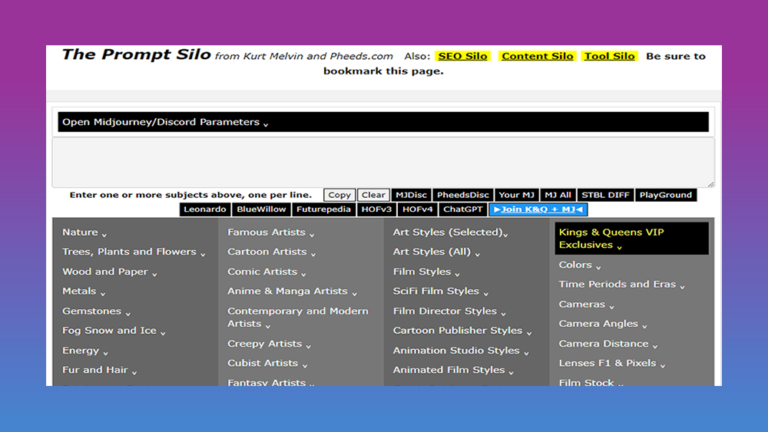This screenshot has width=768, height=432.
Task: Expand Cartoon Publisher Styles list
Action: pos(462,331)
